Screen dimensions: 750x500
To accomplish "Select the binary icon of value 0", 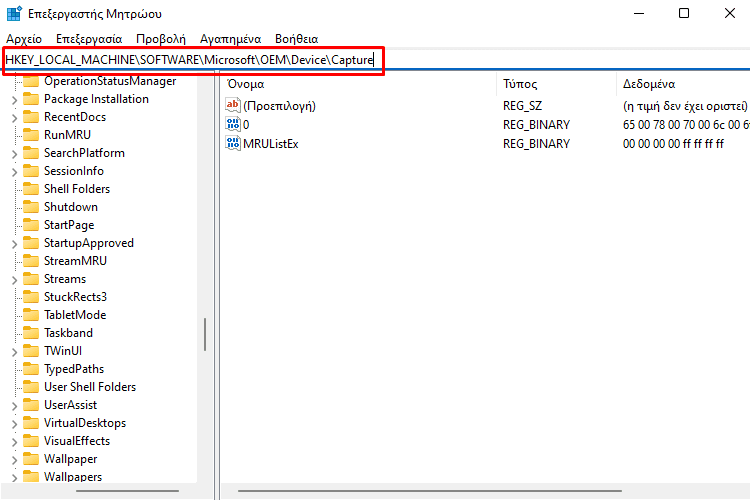I will [233, 124].
